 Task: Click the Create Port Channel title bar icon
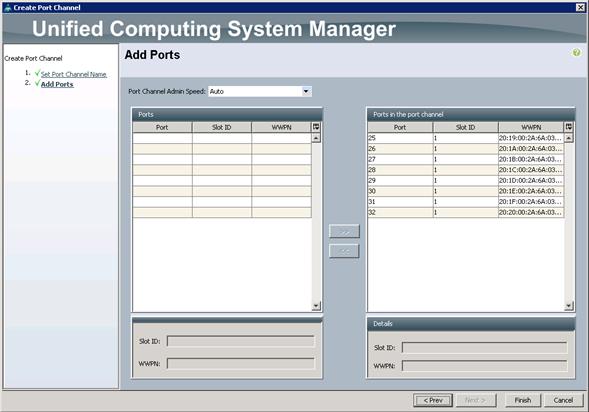click(x=8, y=8)
